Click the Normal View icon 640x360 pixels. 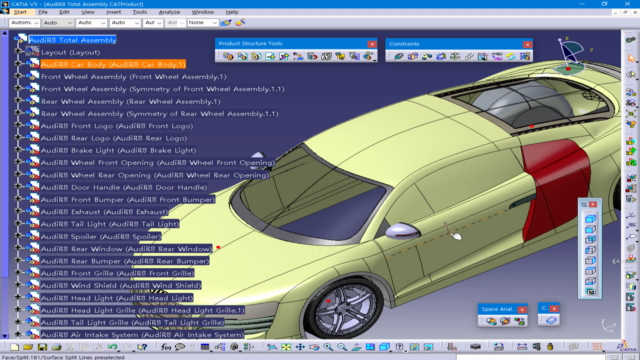[356, 347]
